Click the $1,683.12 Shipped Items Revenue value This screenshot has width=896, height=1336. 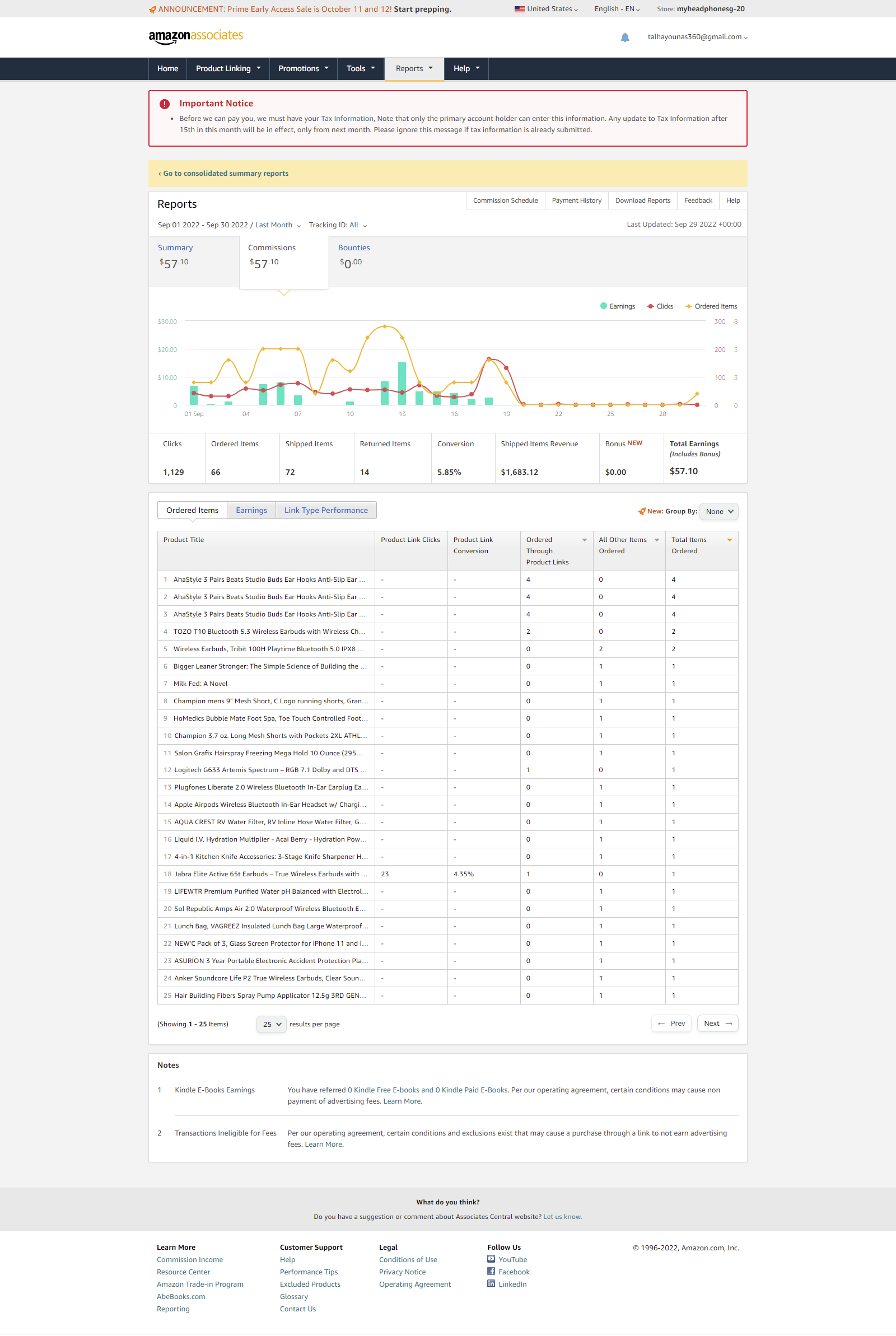coord(520,472)
